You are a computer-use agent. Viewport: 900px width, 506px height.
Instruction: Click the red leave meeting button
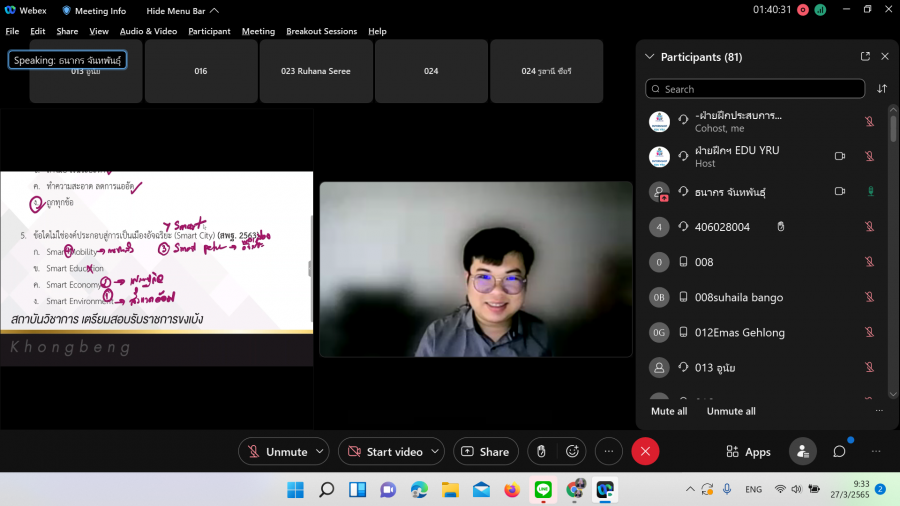(645, 452)
